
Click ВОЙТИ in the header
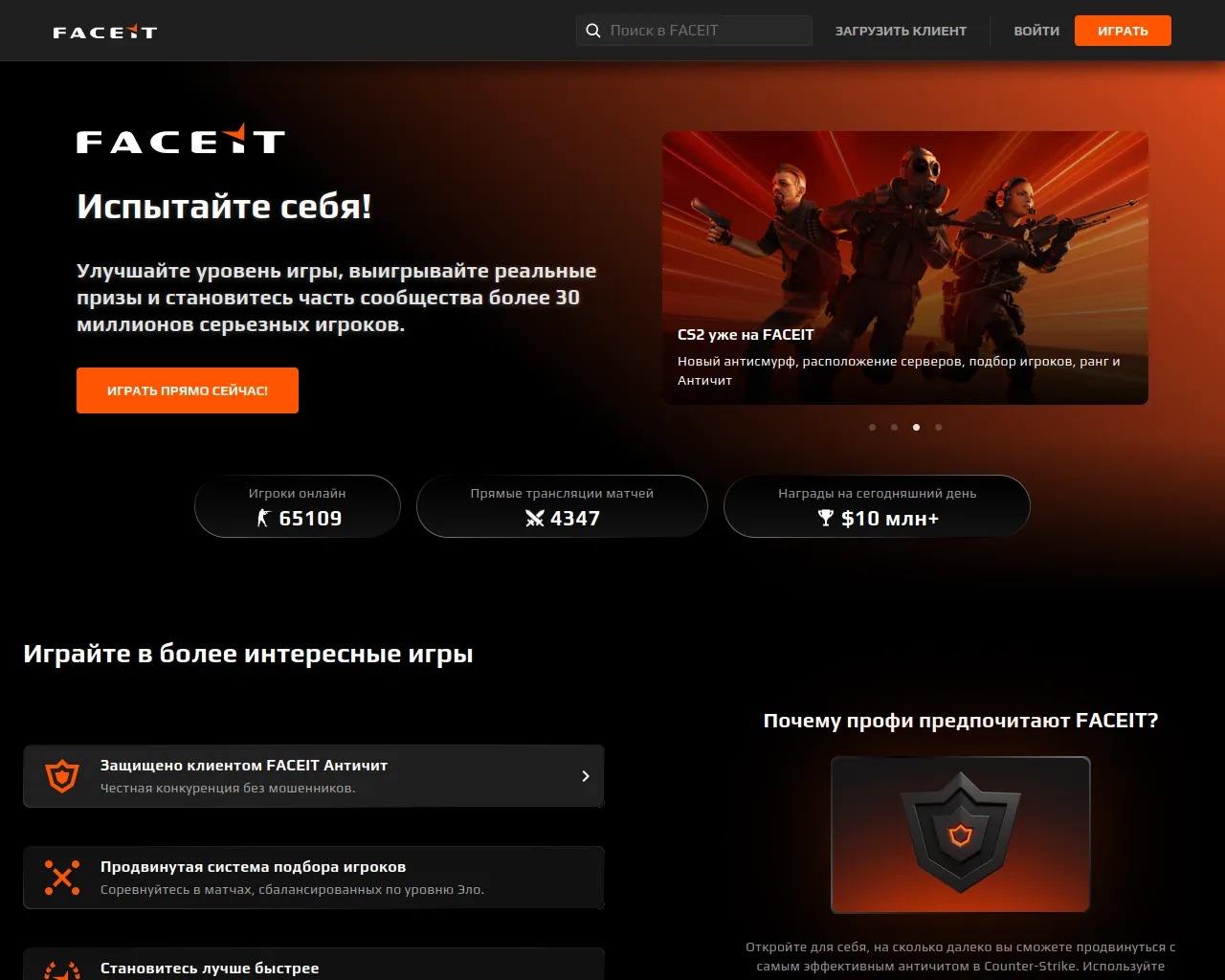(x=1036, y=31)
